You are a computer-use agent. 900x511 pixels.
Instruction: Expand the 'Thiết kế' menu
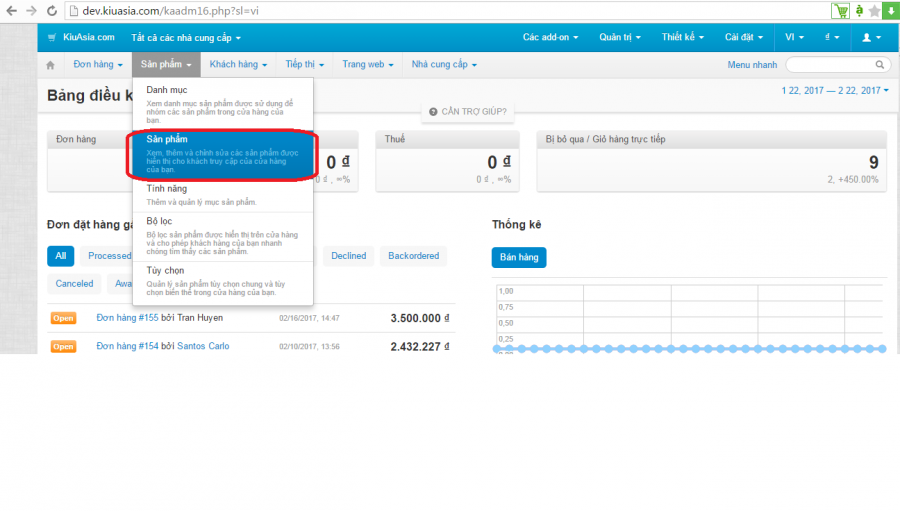[x=682, y=37]
